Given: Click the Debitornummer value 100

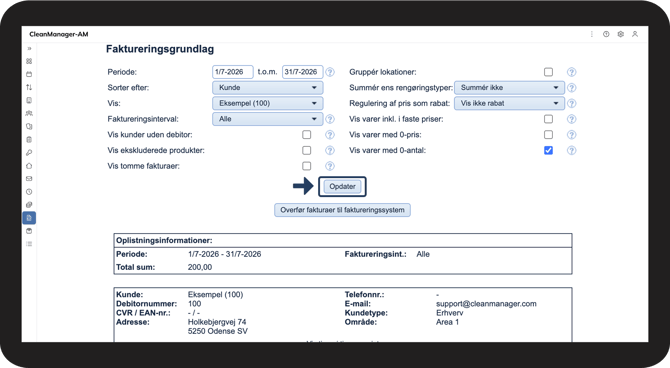Looking at the screenshot, I should point(194,304).
